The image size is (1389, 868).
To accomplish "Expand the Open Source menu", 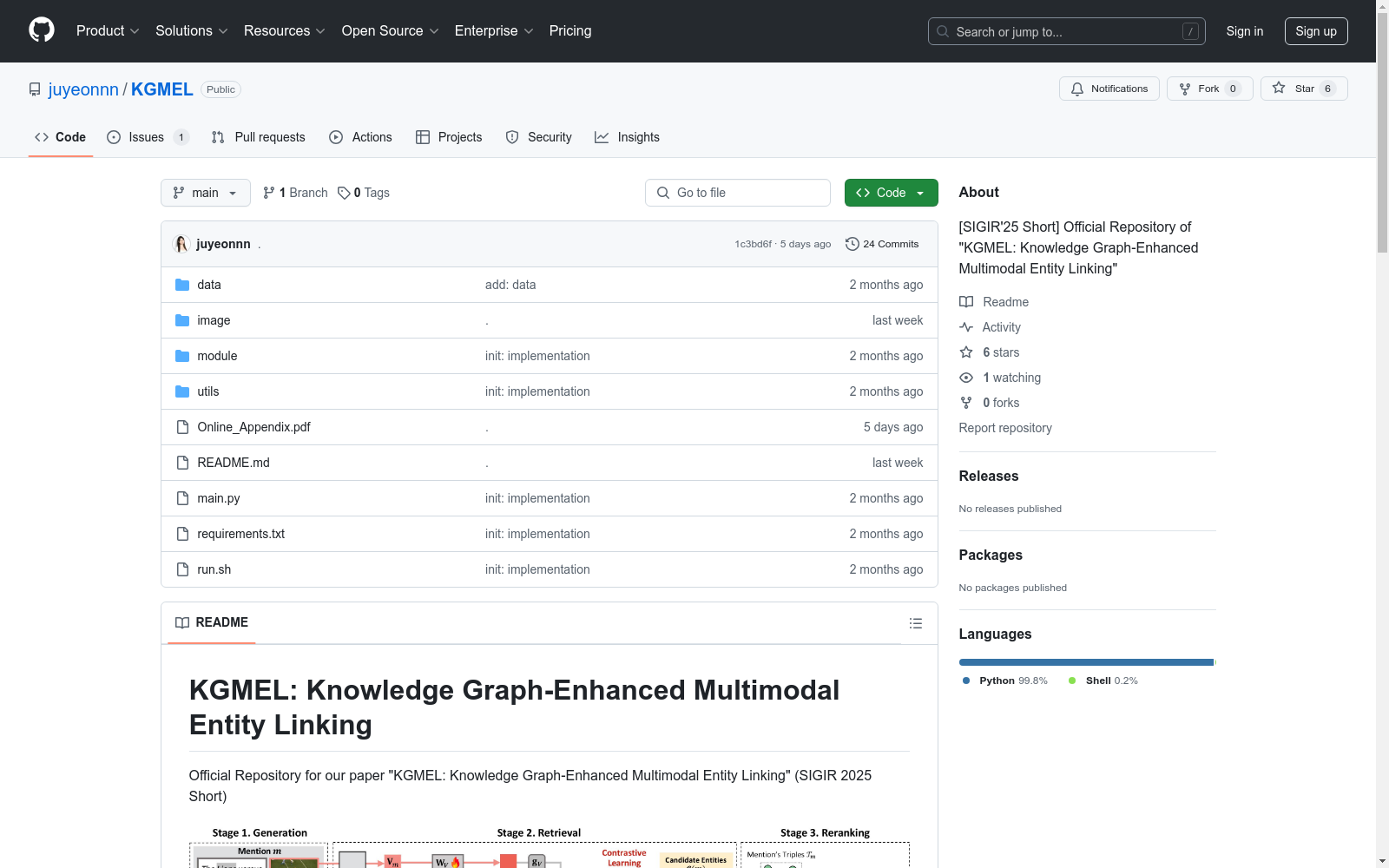I will pyautogui.click(x=391, y=30).
